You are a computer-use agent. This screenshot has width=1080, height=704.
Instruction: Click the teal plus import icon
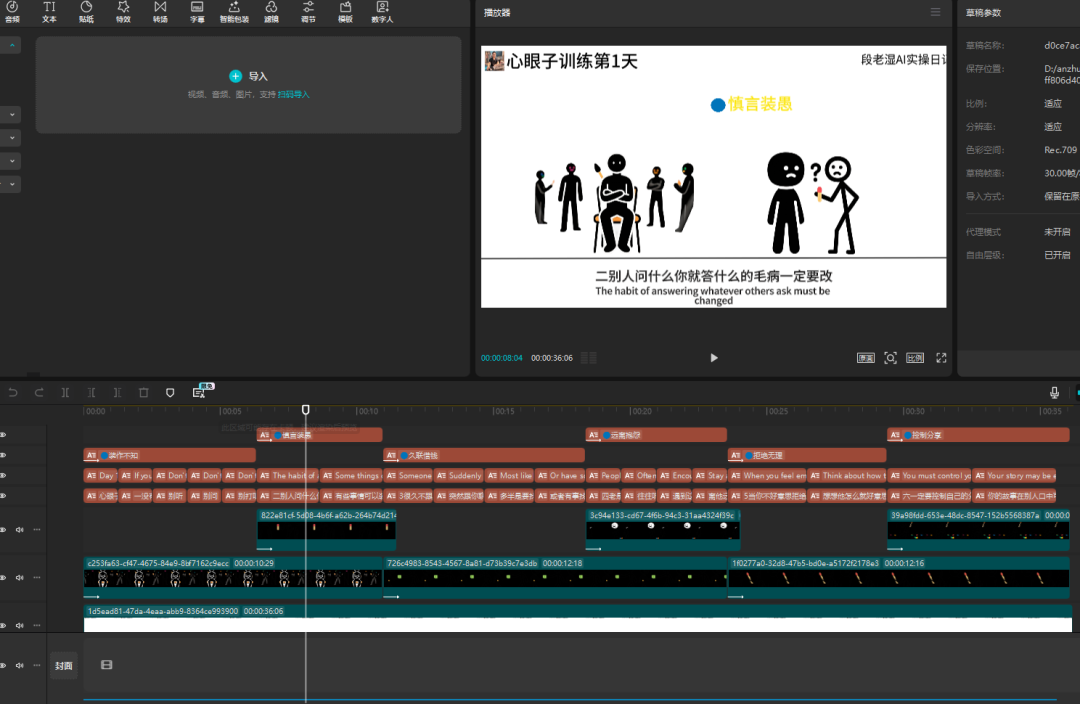pos(236,76)
